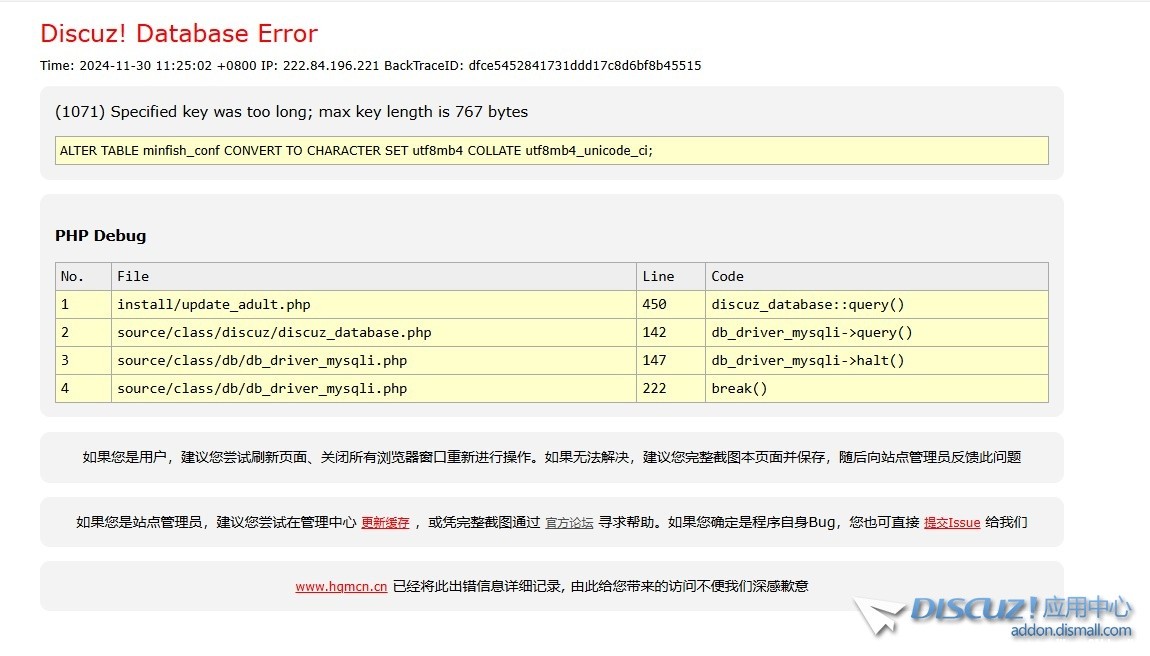Click the 更新缓存 link

tap(385, 522)
